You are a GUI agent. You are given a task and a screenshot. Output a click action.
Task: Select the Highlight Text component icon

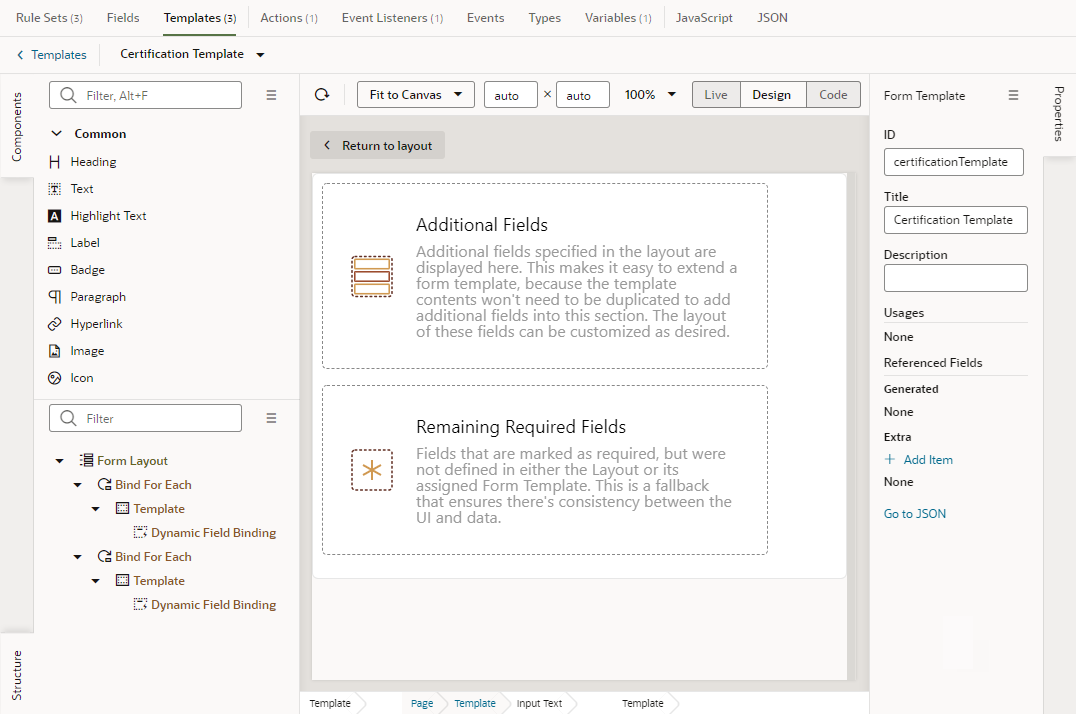[55, 215]
